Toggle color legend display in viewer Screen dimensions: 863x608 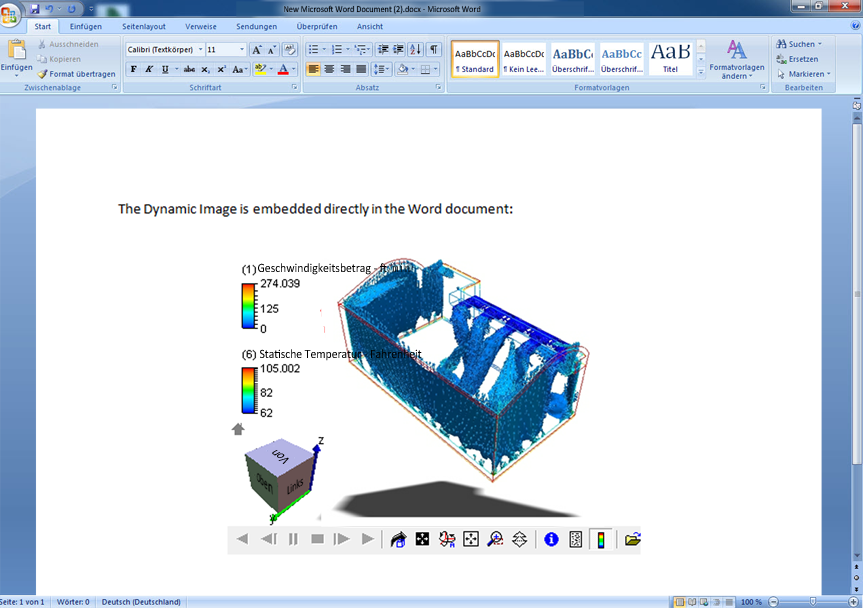[x=600, y=539]
